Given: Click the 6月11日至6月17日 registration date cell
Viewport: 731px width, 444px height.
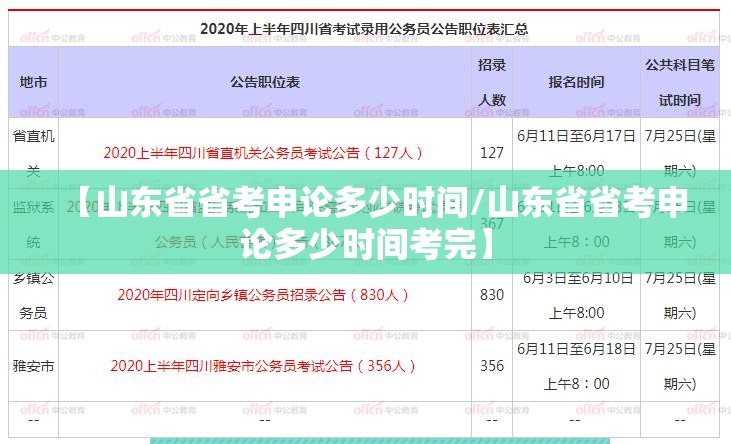Looking at the screenshot, I should (576, 135).
